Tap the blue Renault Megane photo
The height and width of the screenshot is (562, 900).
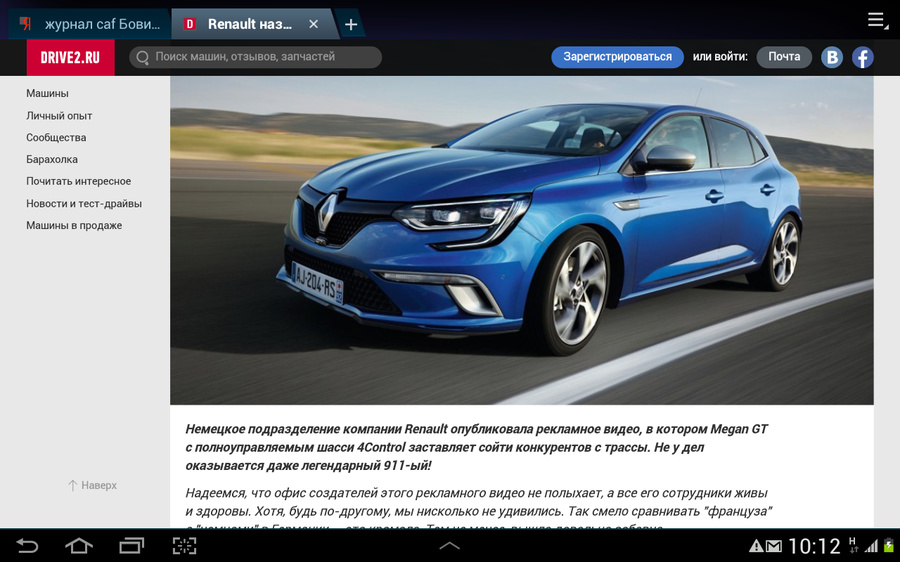click(x=522, y=241)
